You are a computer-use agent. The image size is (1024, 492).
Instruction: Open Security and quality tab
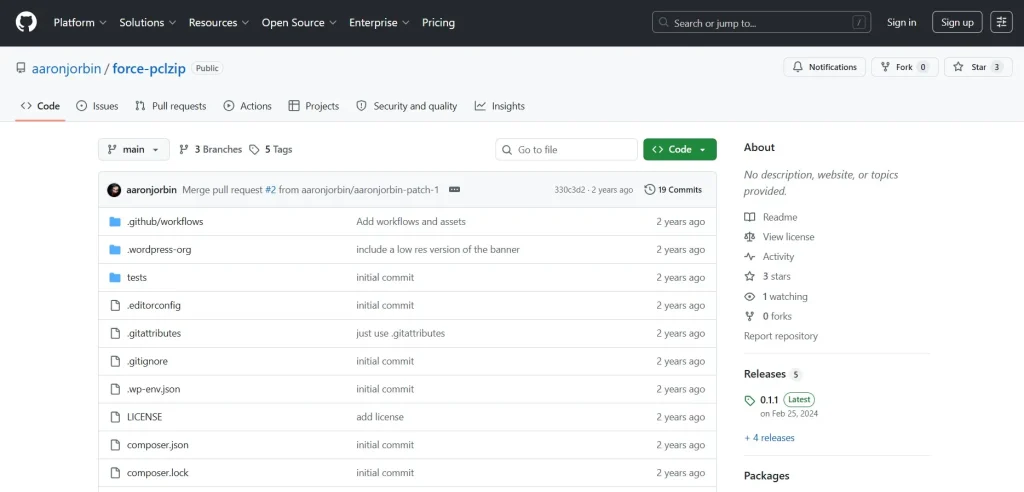click(407, 106)
